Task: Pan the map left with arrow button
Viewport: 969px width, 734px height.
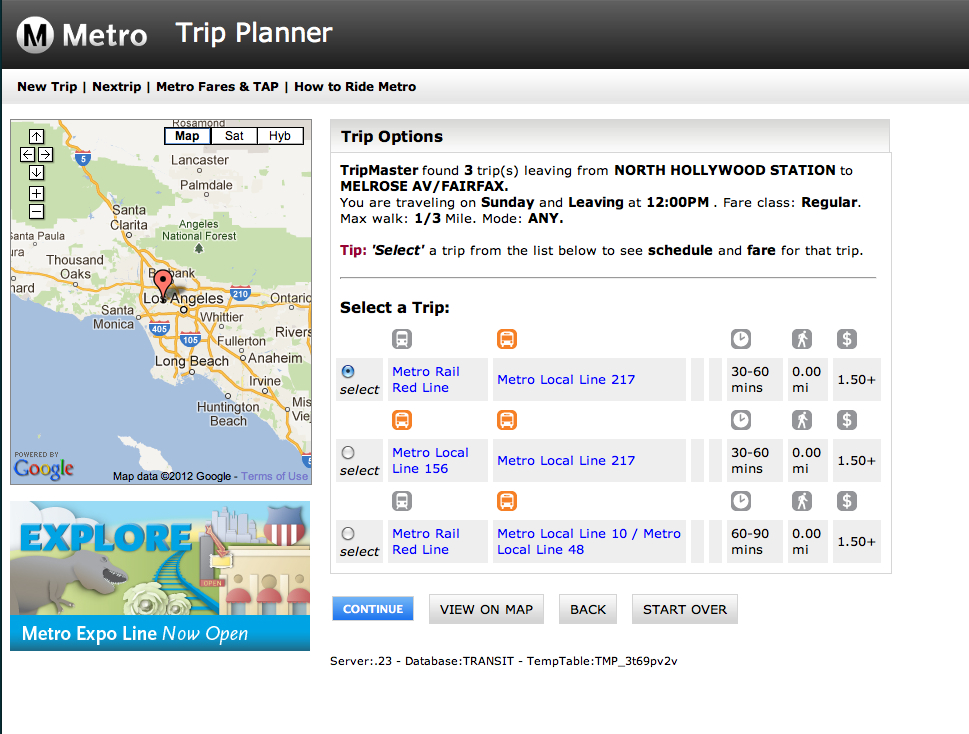Action: click(27, 154)
